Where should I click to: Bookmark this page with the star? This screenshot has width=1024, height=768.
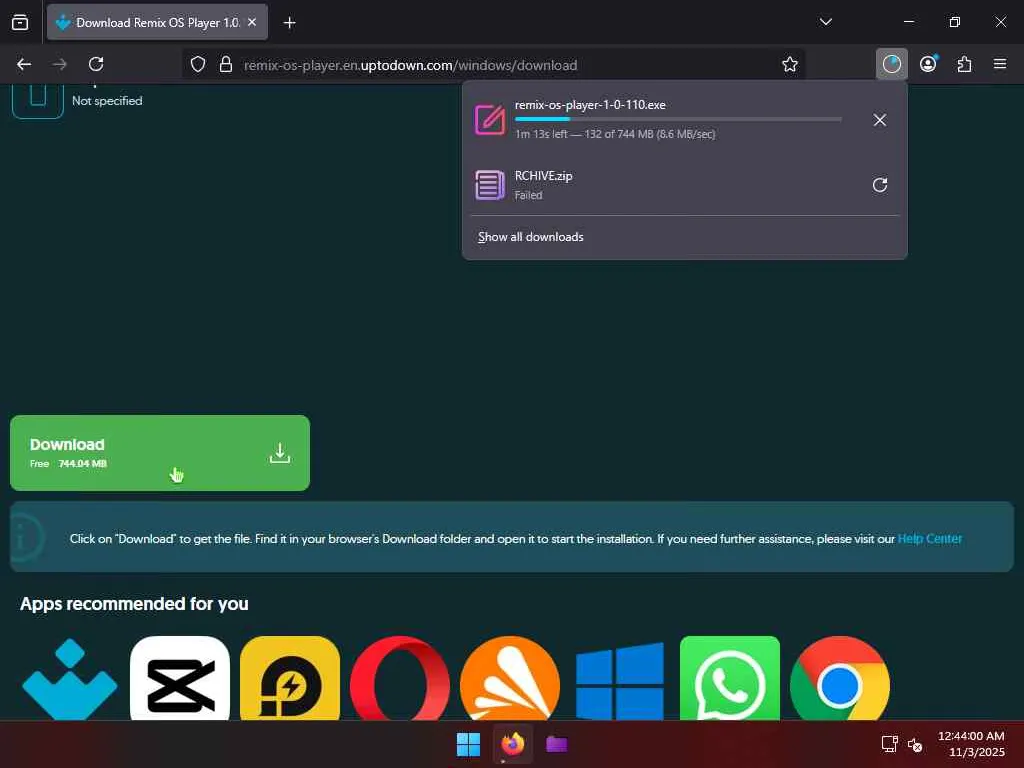coord(790,64)
